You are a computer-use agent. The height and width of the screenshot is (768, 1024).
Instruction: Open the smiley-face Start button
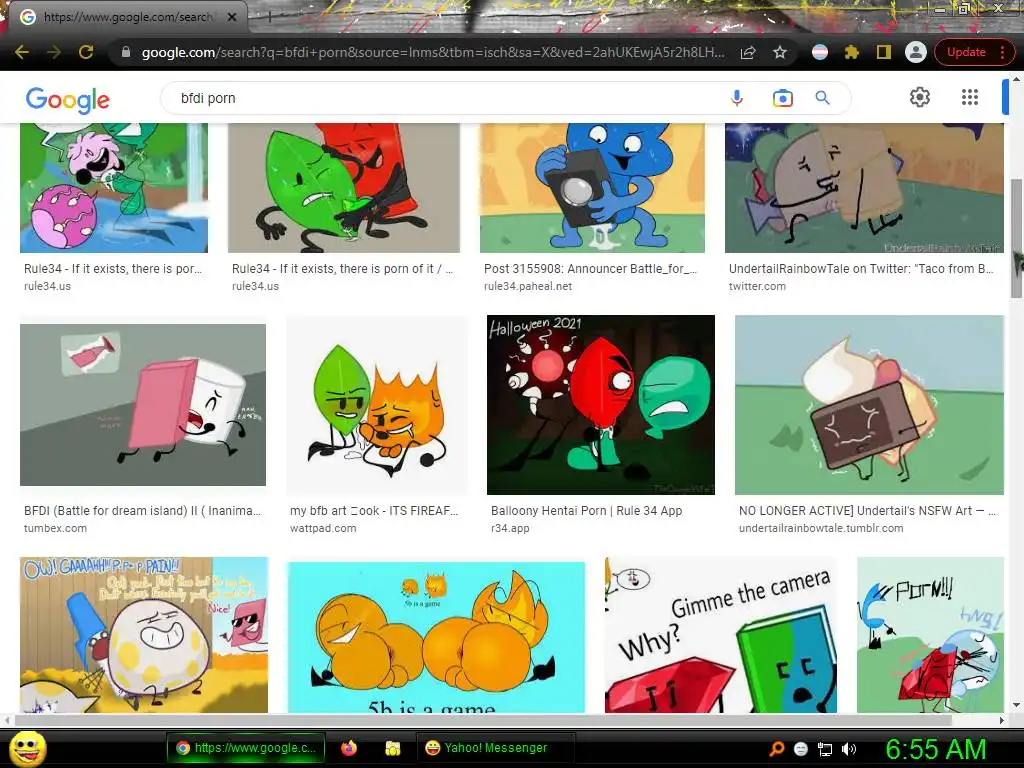tap(27, 748)
